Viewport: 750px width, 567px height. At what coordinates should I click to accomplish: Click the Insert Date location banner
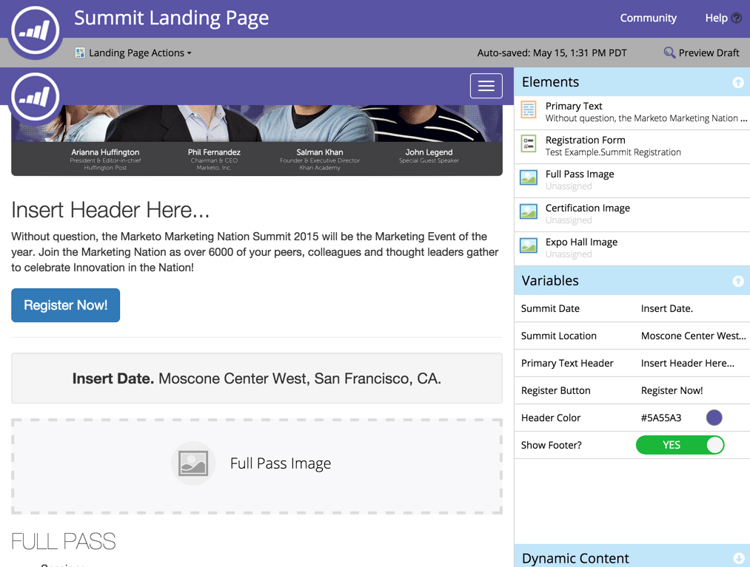(x=257, y=378)
